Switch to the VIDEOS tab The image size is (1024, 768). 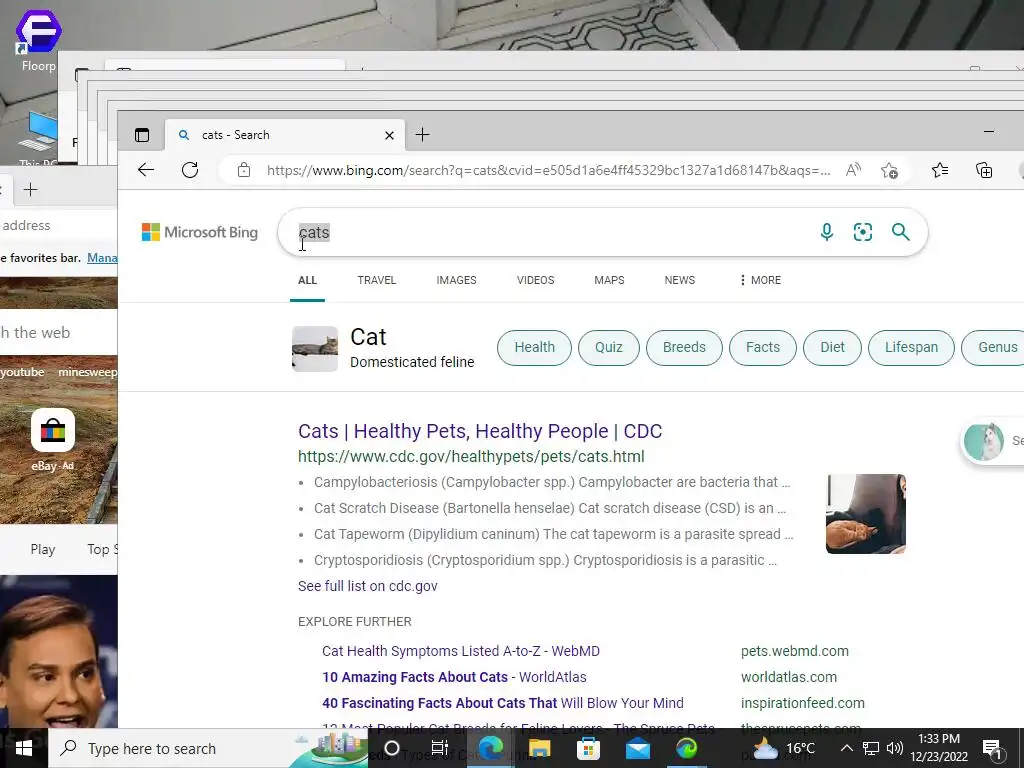coord(536,280)
